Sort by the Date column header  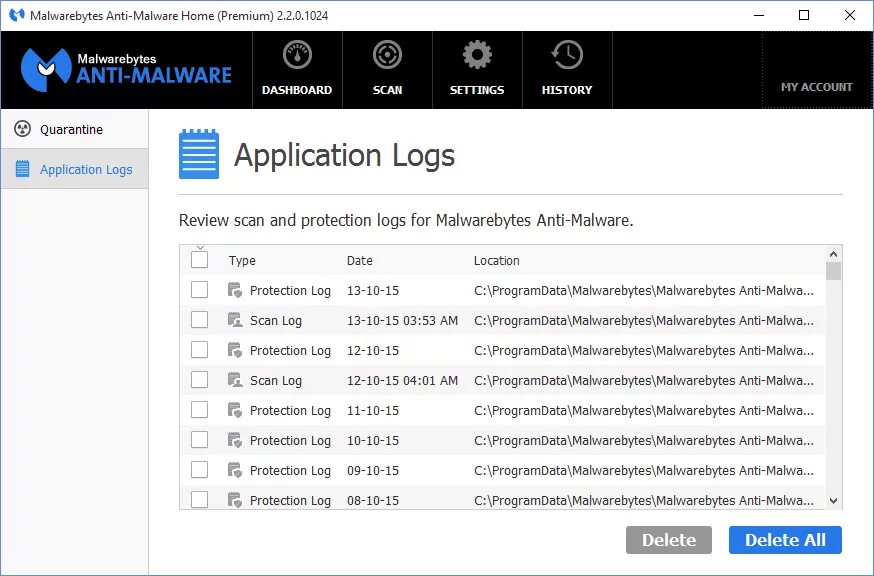360,260
